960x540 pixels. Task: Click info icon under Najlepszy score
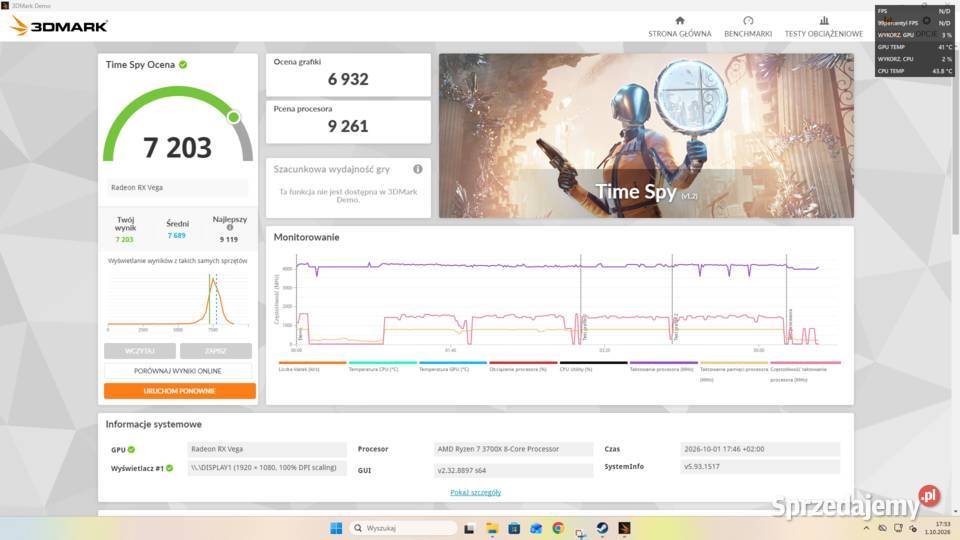pos(230,227)
